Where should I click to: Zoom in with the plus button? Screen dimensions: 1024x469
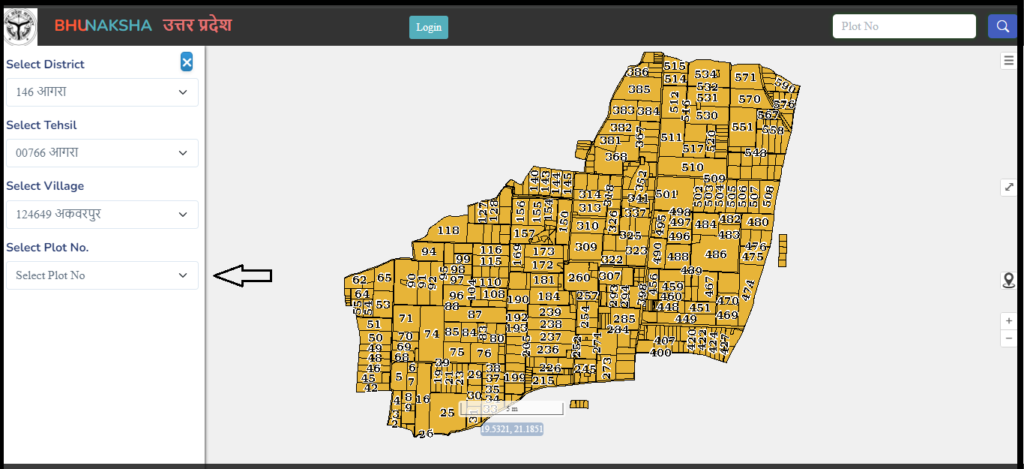[1008, 321]
